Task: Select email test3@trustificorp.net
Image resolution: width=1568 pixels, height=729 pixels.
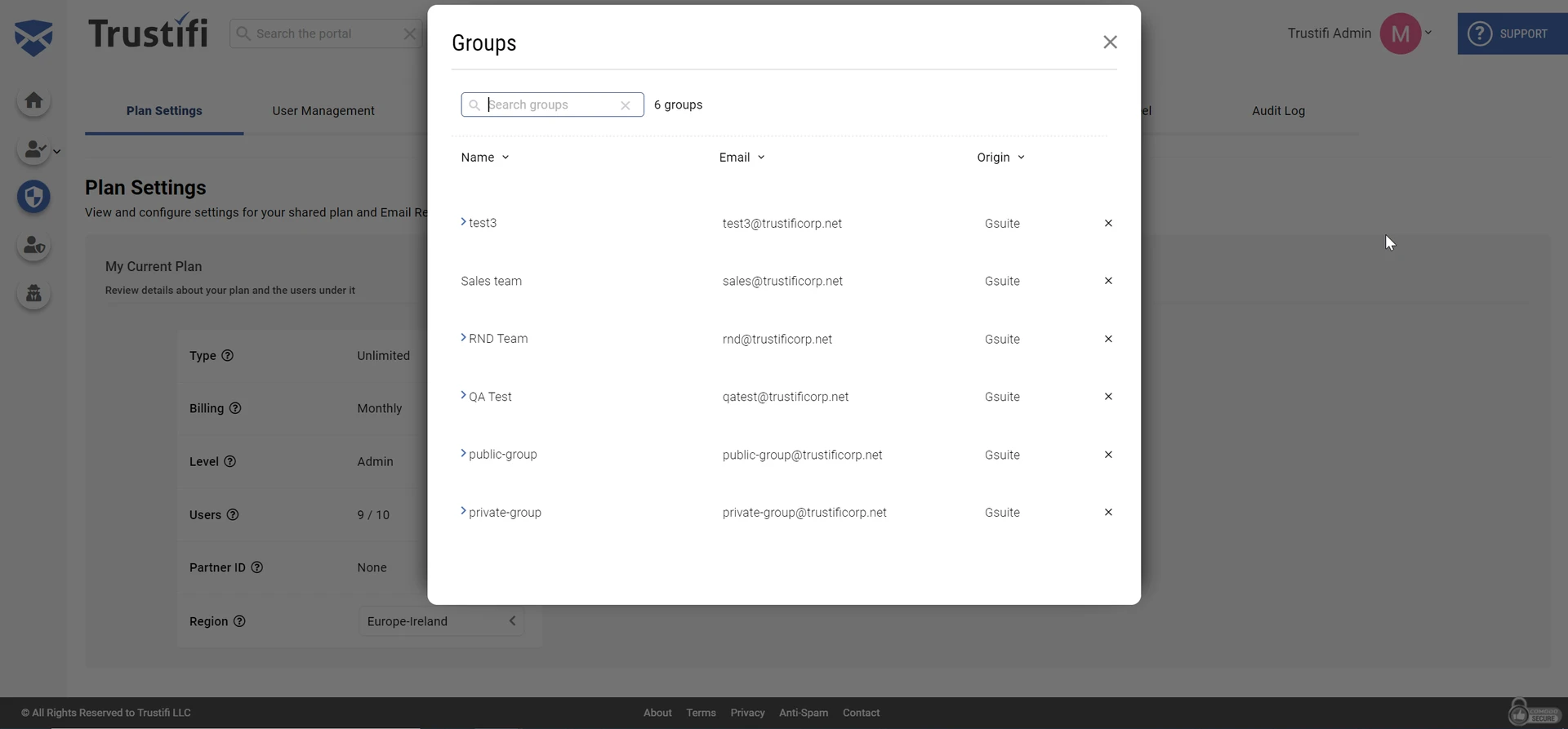Action: pos(782,223)
